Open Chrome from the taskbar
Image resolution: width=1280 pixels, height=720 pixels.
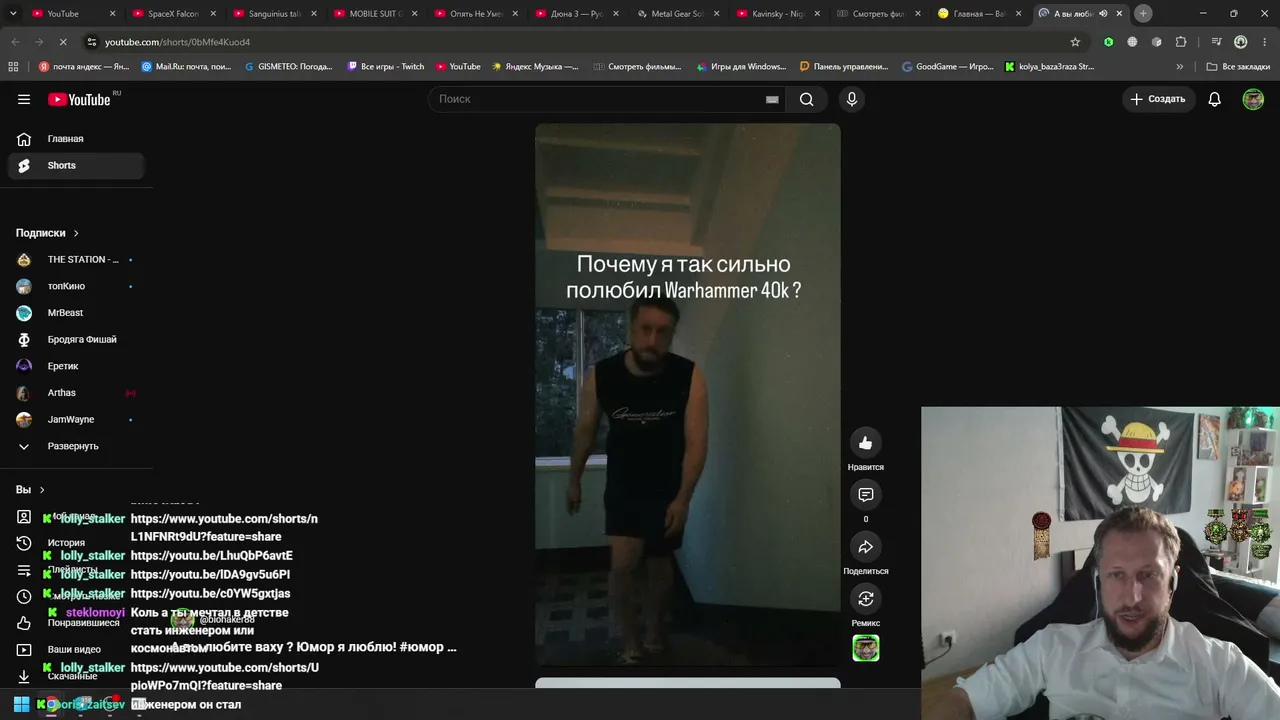[50, 704]
